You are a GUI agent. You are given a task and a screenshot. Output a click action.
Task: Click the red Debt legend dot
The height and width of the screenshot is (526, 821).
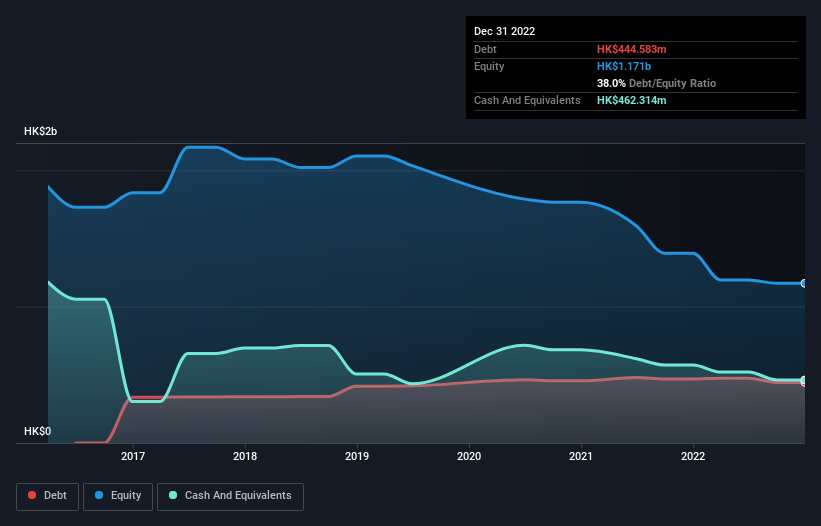point(32,495)
